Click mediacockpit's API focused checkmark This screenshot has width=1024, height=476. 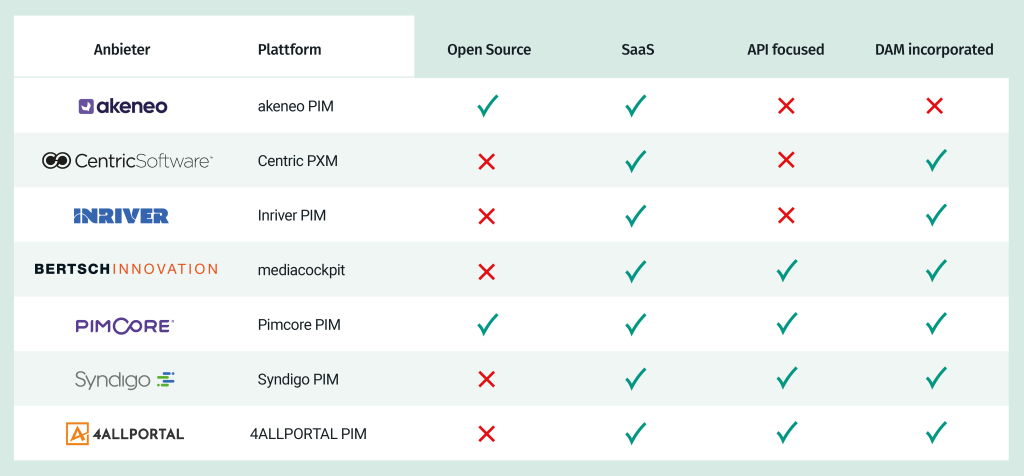(787, 270)
